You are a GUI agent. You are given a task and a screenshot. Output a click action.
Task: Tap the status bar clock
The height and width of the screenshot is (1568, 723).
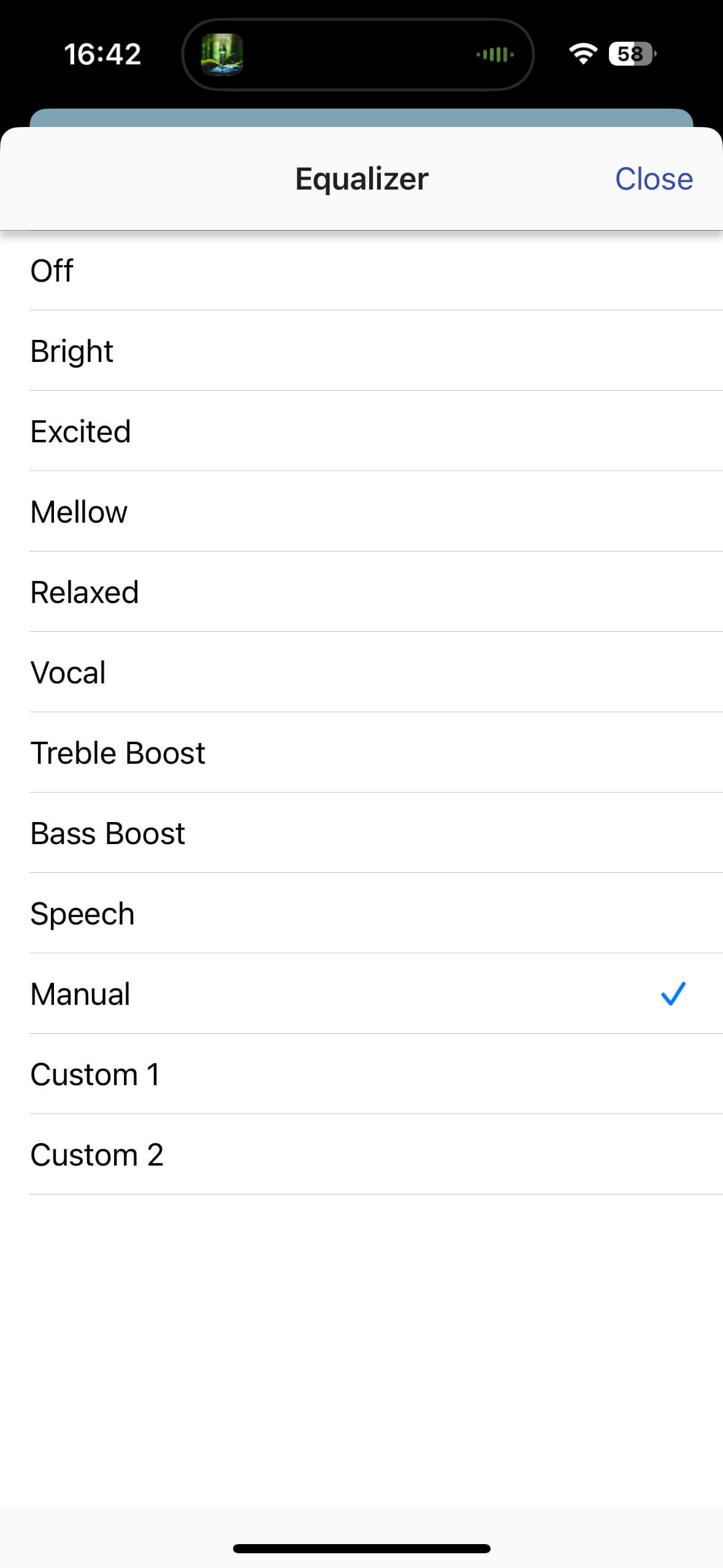[102, 54]
